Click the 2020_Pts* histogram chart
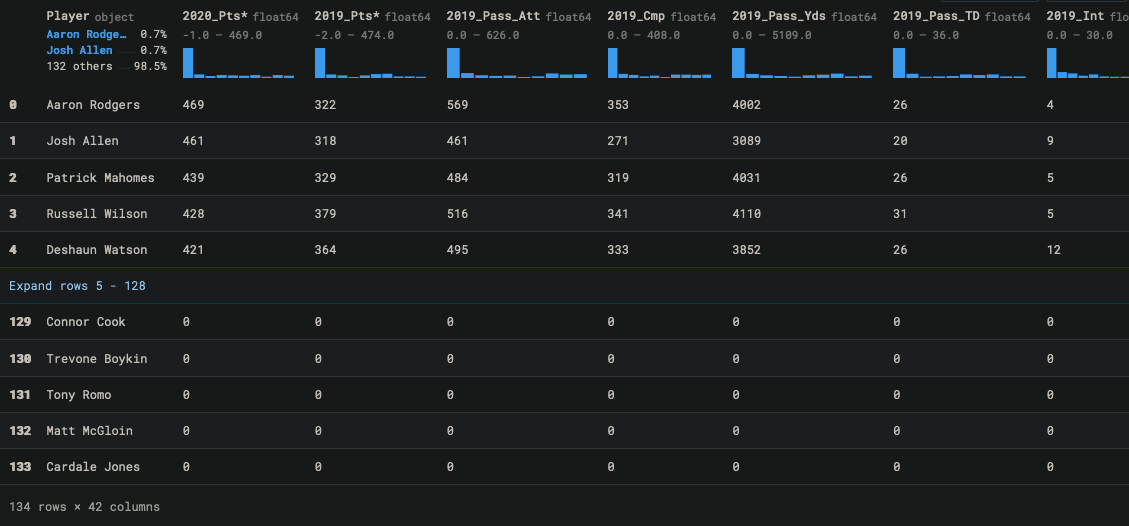The height and width of the screenshot is (526, 1129). pyautogui.click(x=238, y=63)
